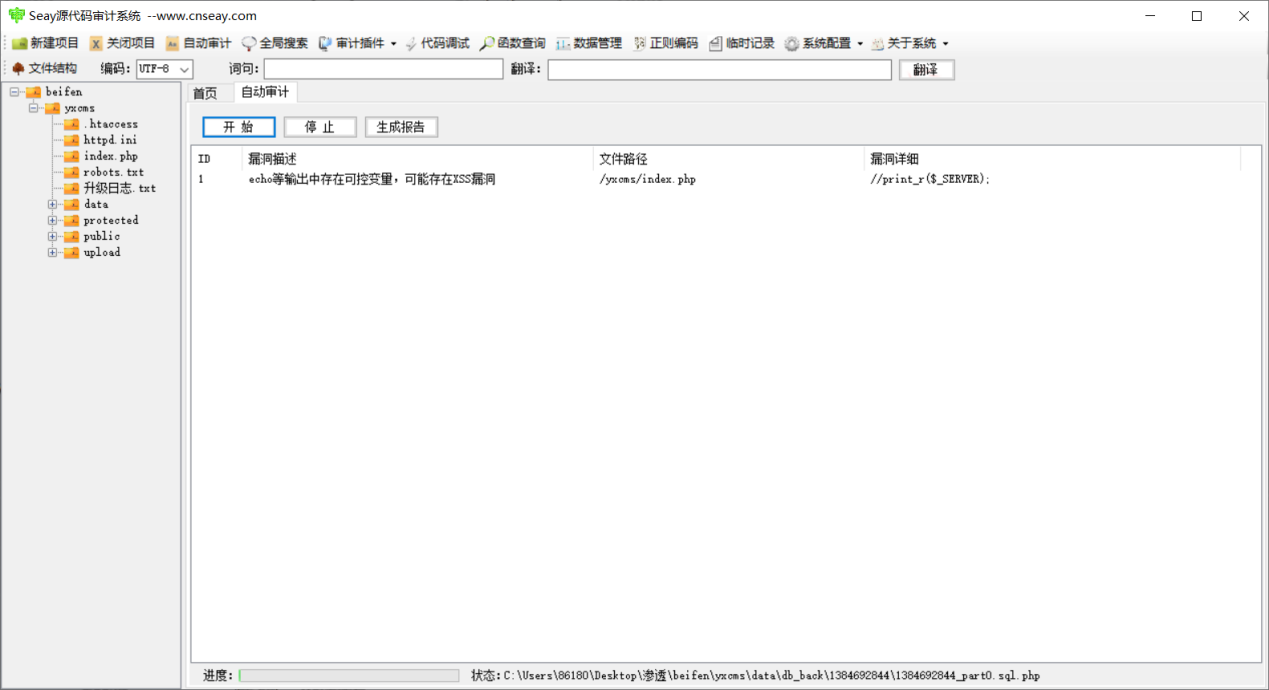This screenshot has width=1269, height=690.
Task: Collapse the yxcms folder node
Action: click(33, 108)
